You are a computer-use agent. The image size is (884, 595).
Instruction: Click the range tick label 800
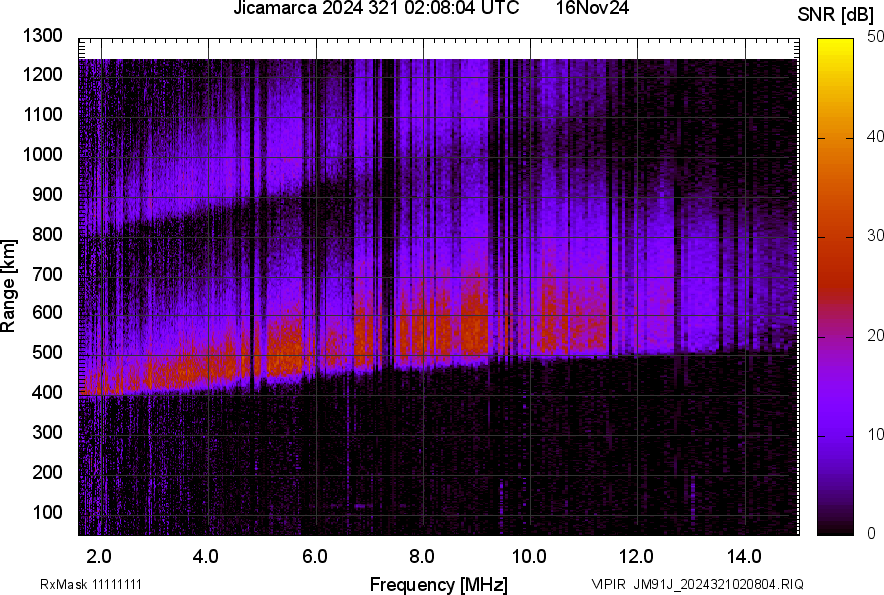click(47, 234)
